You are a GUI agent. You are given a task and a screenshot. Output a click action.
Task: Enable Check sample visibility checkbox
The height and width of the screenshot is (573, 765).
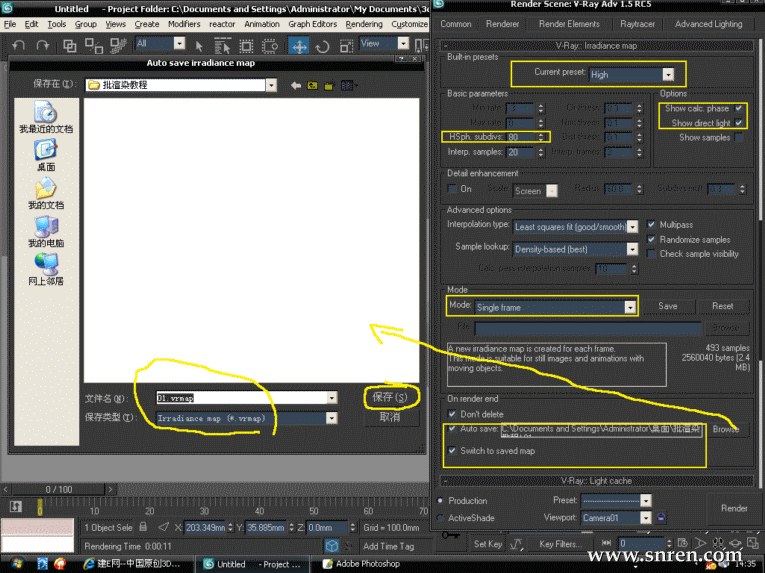pos(651,254)
